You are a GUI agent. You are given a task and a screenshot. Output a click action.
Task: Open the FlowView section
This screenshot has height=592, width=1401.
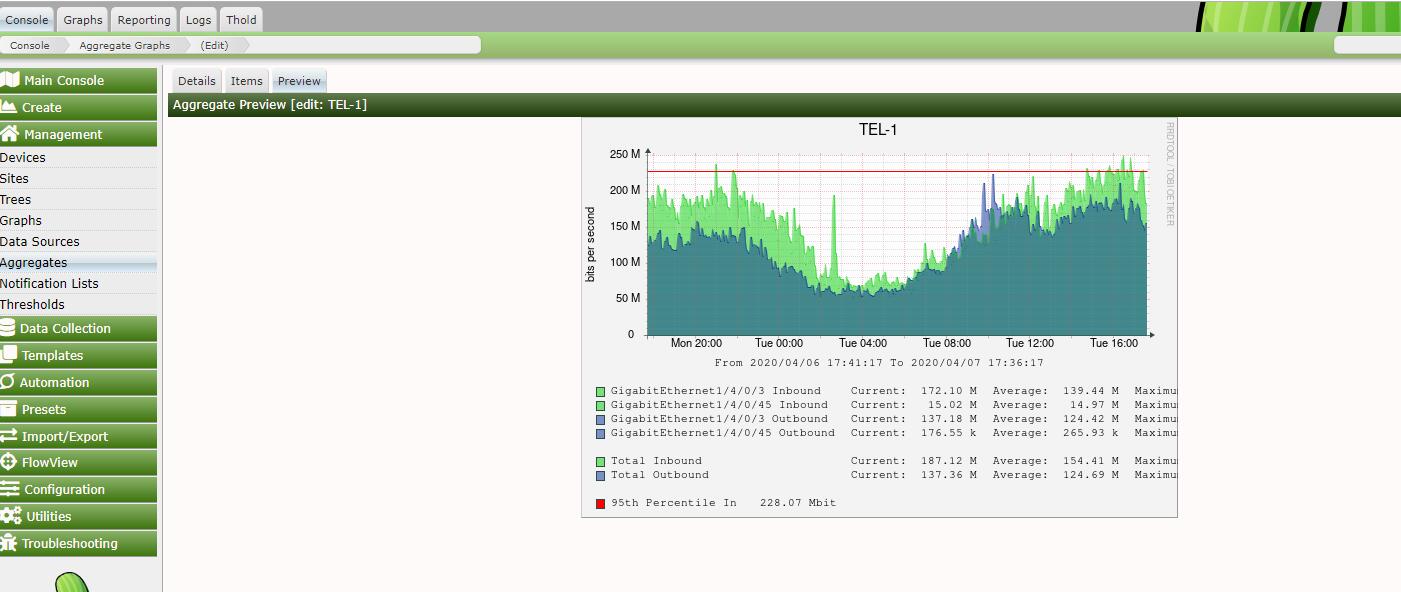79,462
